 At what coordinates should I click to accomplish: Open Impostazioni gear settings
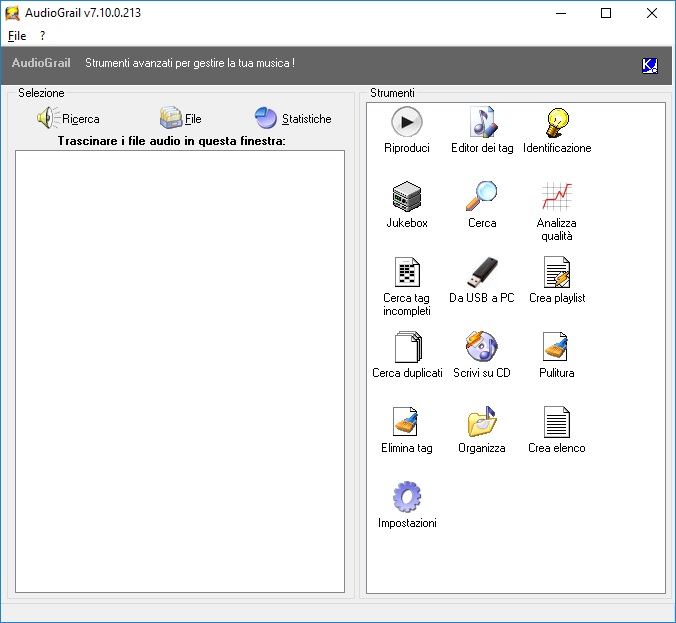click(x=407, y=504)
